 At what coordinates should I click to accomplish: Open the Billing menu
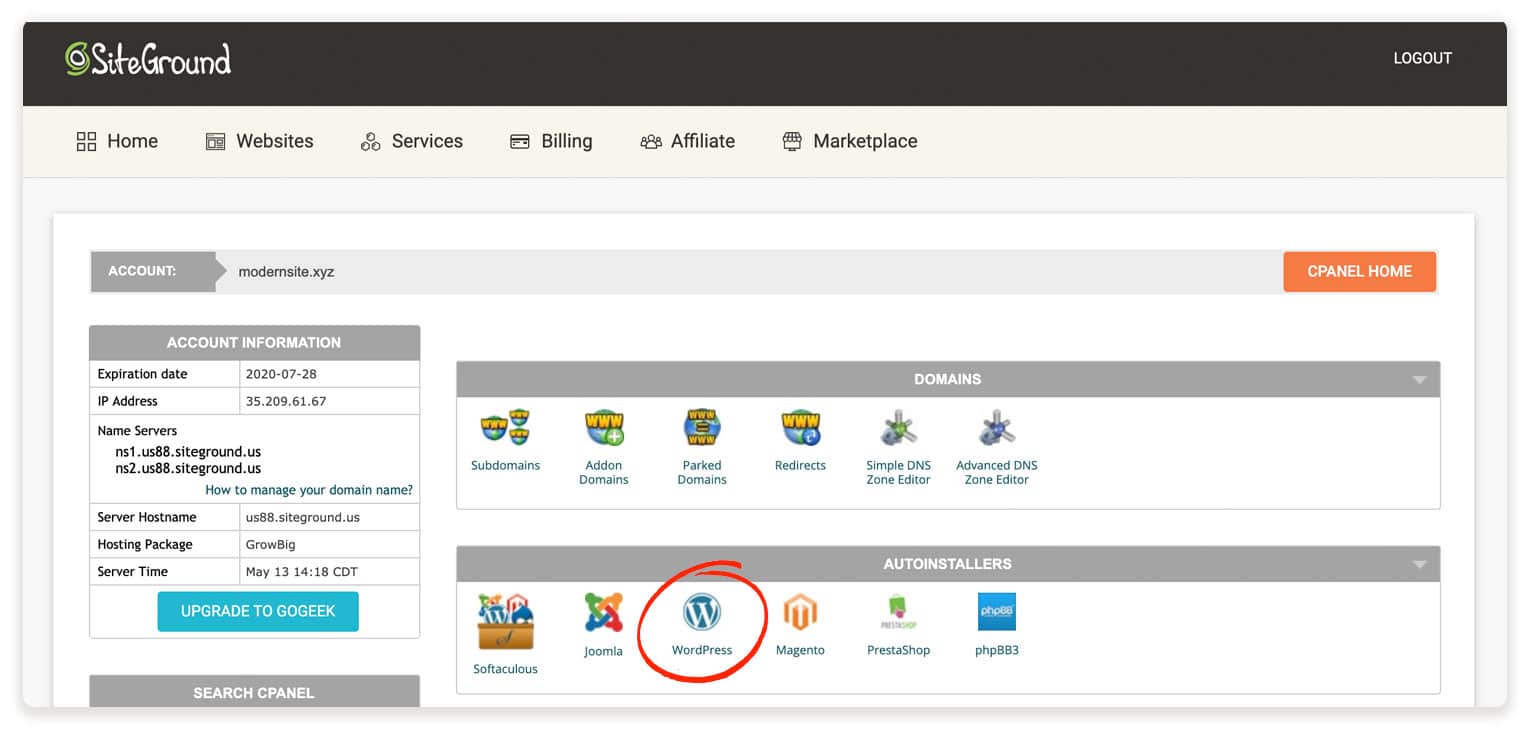click(x=551, y=141)
